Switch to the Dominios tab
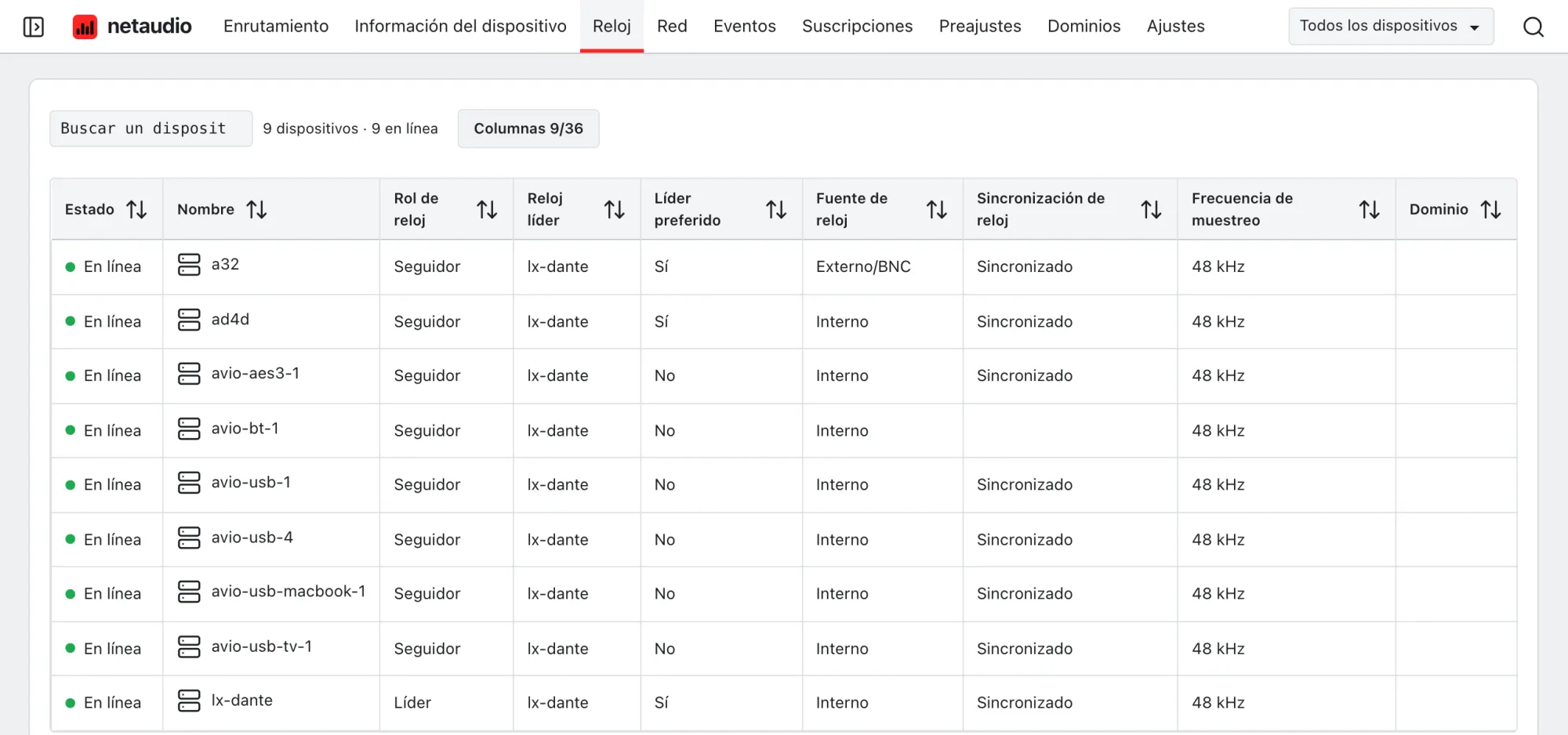1568x735 pixels. pos(1084,26)
